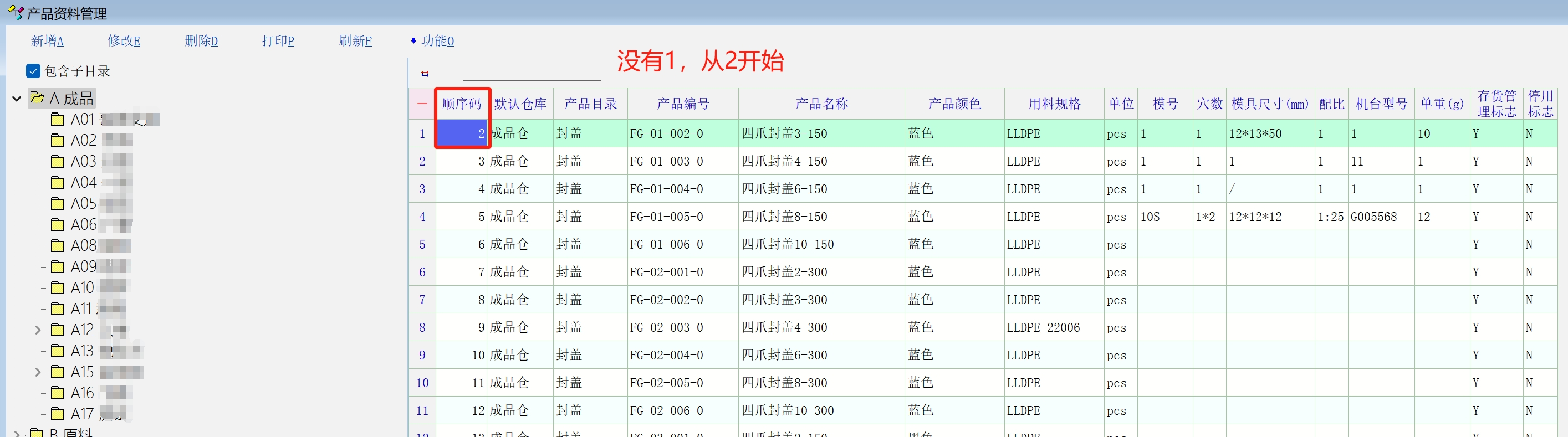Select the highlighted 顺序码 cell with value 2

(x=461, y=133)
